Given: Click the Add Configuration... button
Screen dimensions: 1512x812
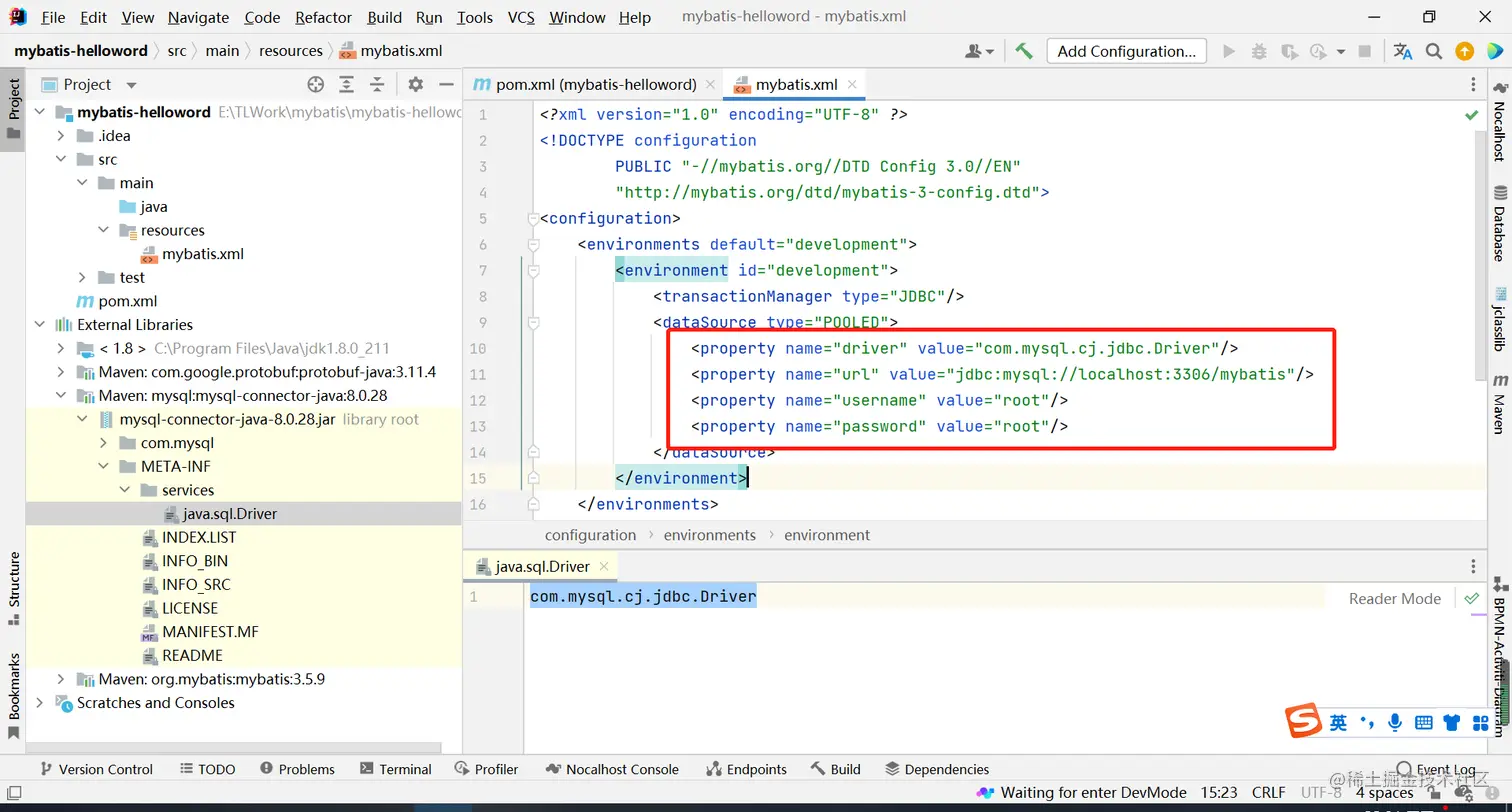Looking at the screenshot, I should point(1127,51).
